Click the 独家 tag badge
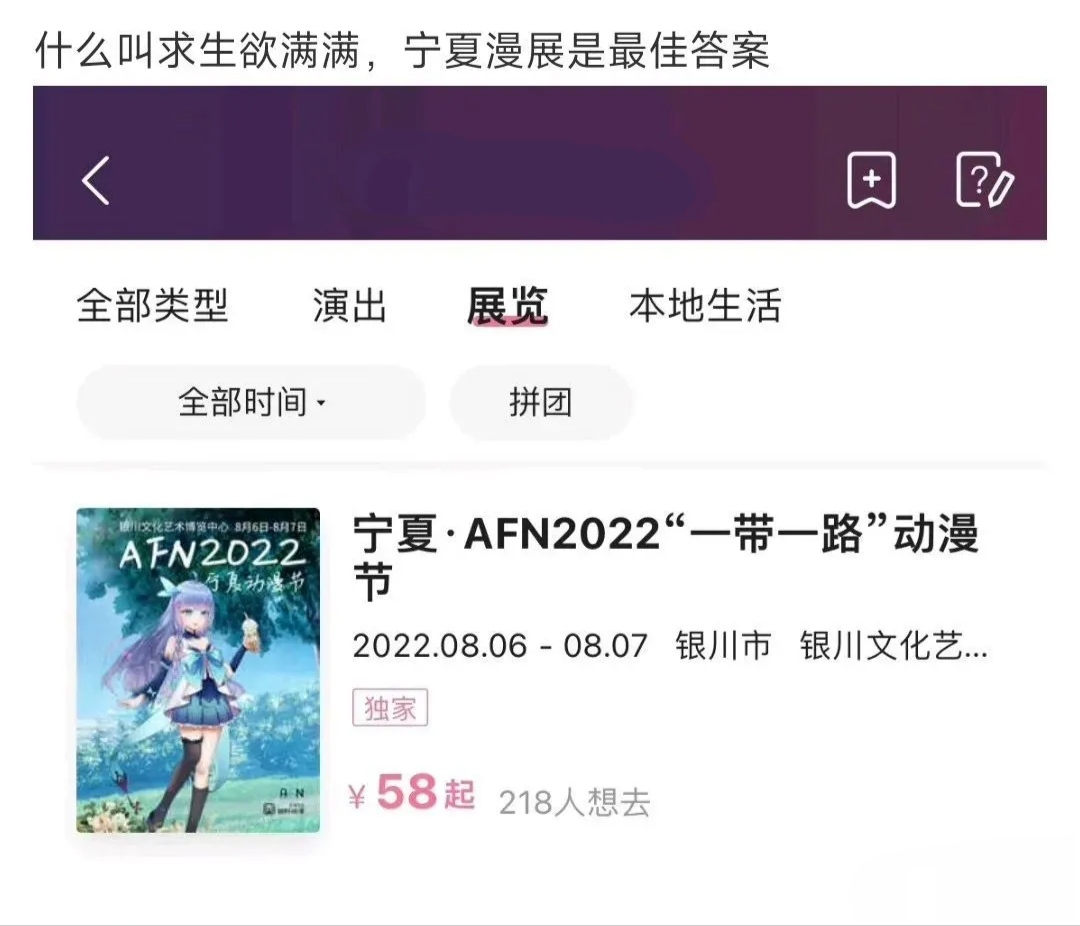 (391, 708)
